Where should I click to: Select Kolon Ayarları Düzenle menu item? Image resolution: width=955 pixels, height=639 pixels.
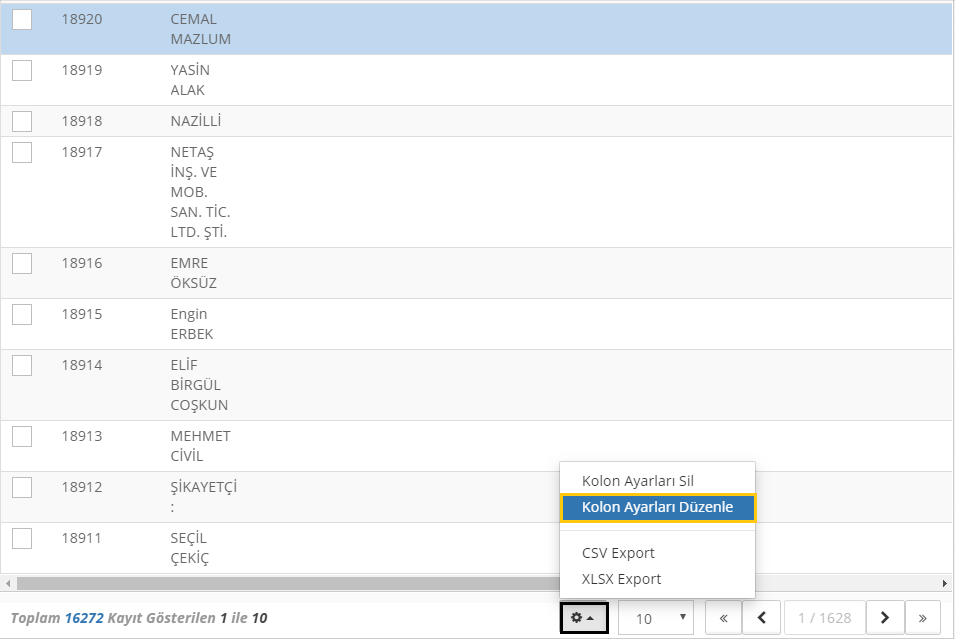tap(657, 507)
